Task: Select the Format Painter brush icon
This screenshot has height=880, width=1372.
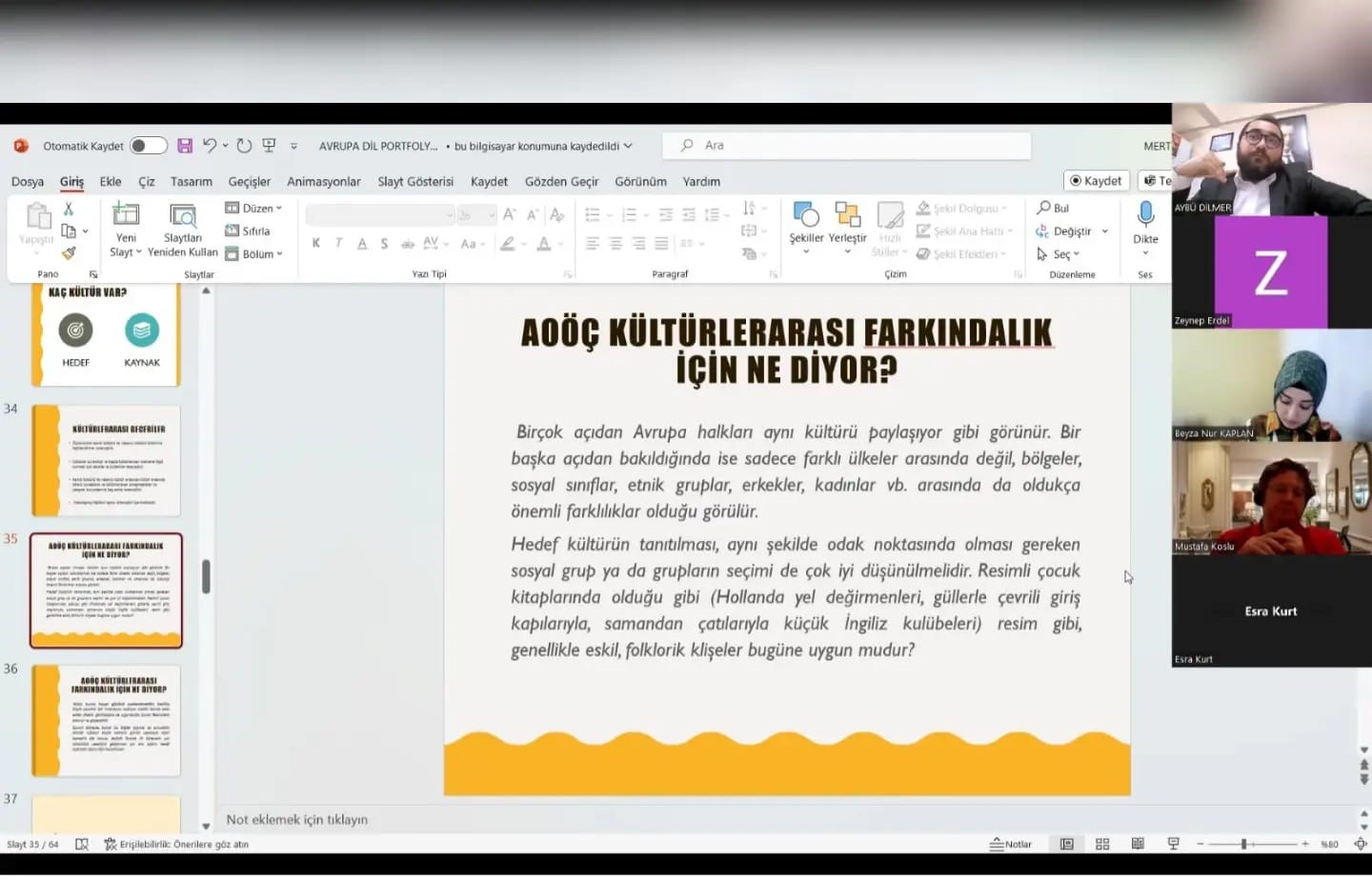Action: (x=69, y=253)
